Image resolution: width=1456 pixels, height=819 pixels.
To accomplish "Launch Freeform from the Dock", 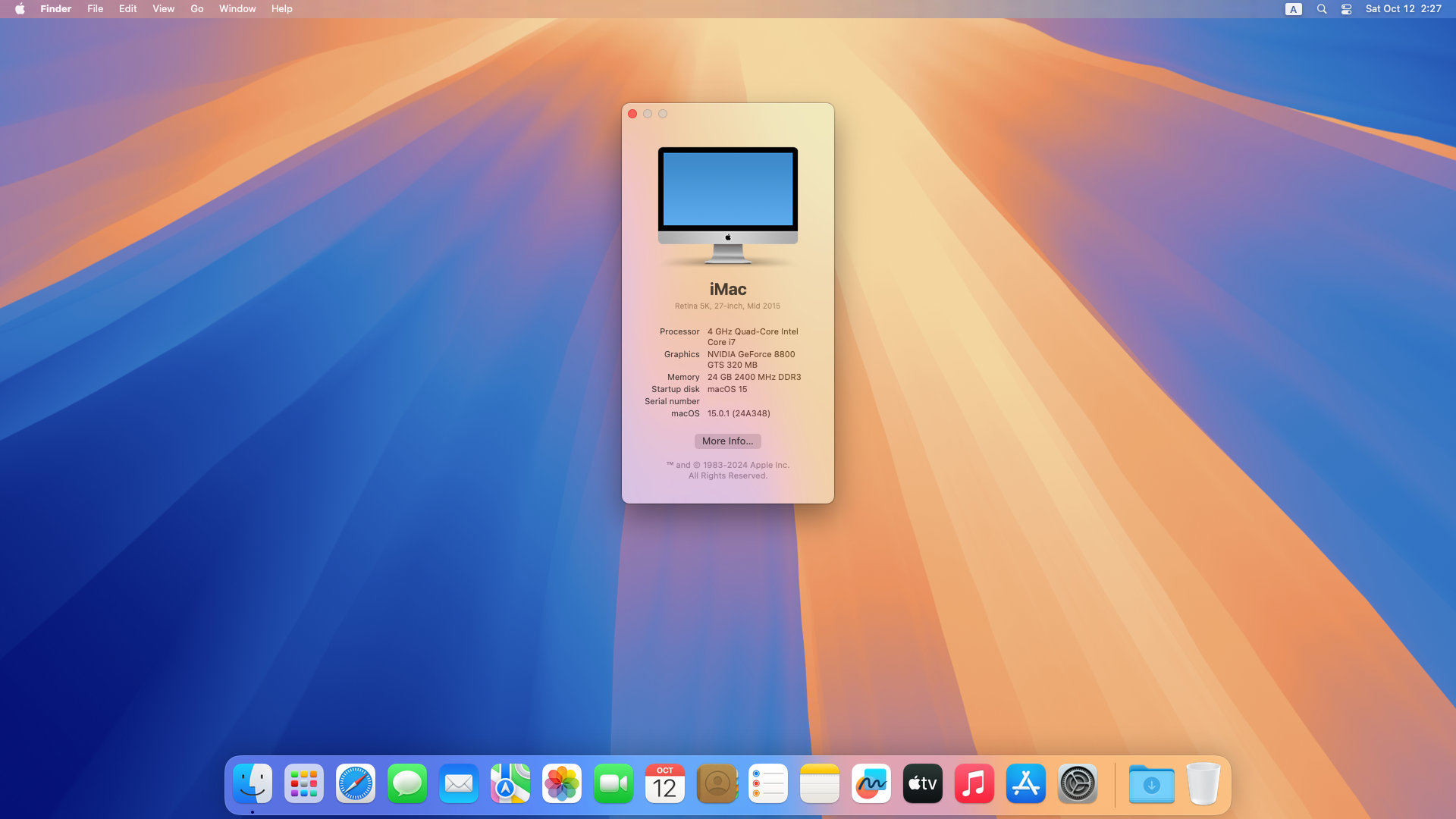I will (871, 783).
